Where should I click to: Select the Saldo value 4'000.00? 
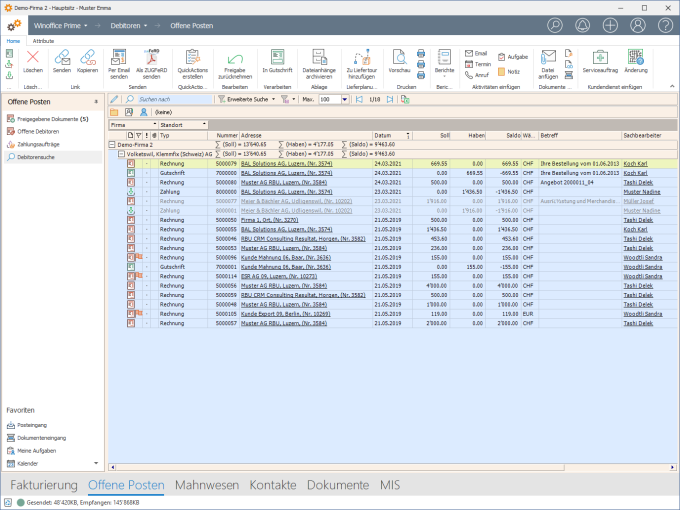click(x=507, y=286)
